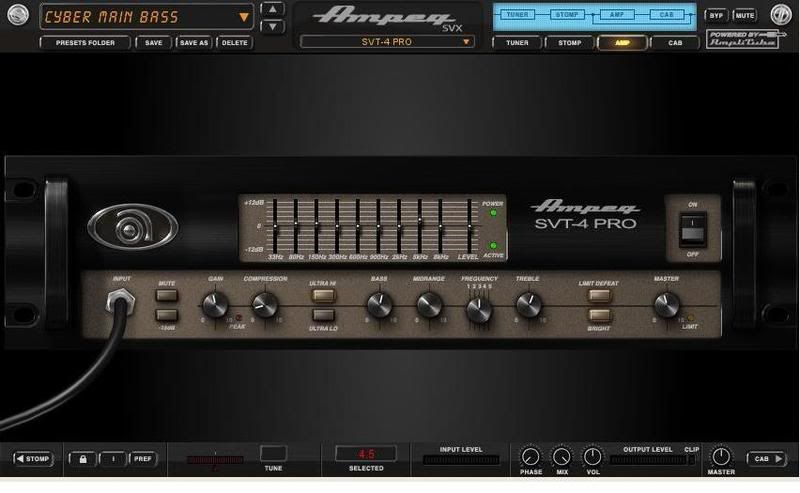
Task: Click the info 'i' button
Action: click(x=113, y=459)
